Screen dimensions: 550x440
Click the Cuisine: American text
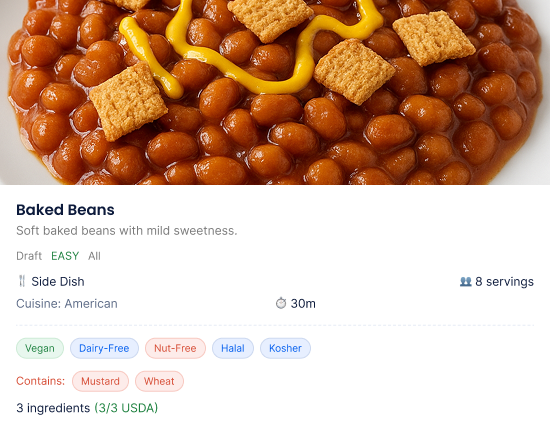pyautogui.click(x=67, y=304)
